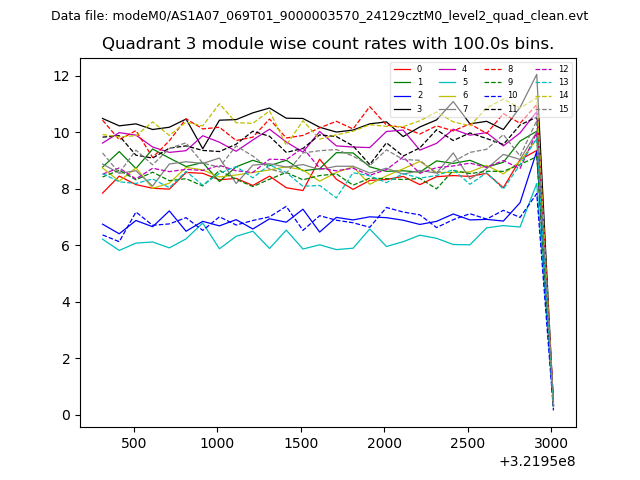Click the data file path text at top
This screenshot has height=480, width=640.
tap(319, 16)
